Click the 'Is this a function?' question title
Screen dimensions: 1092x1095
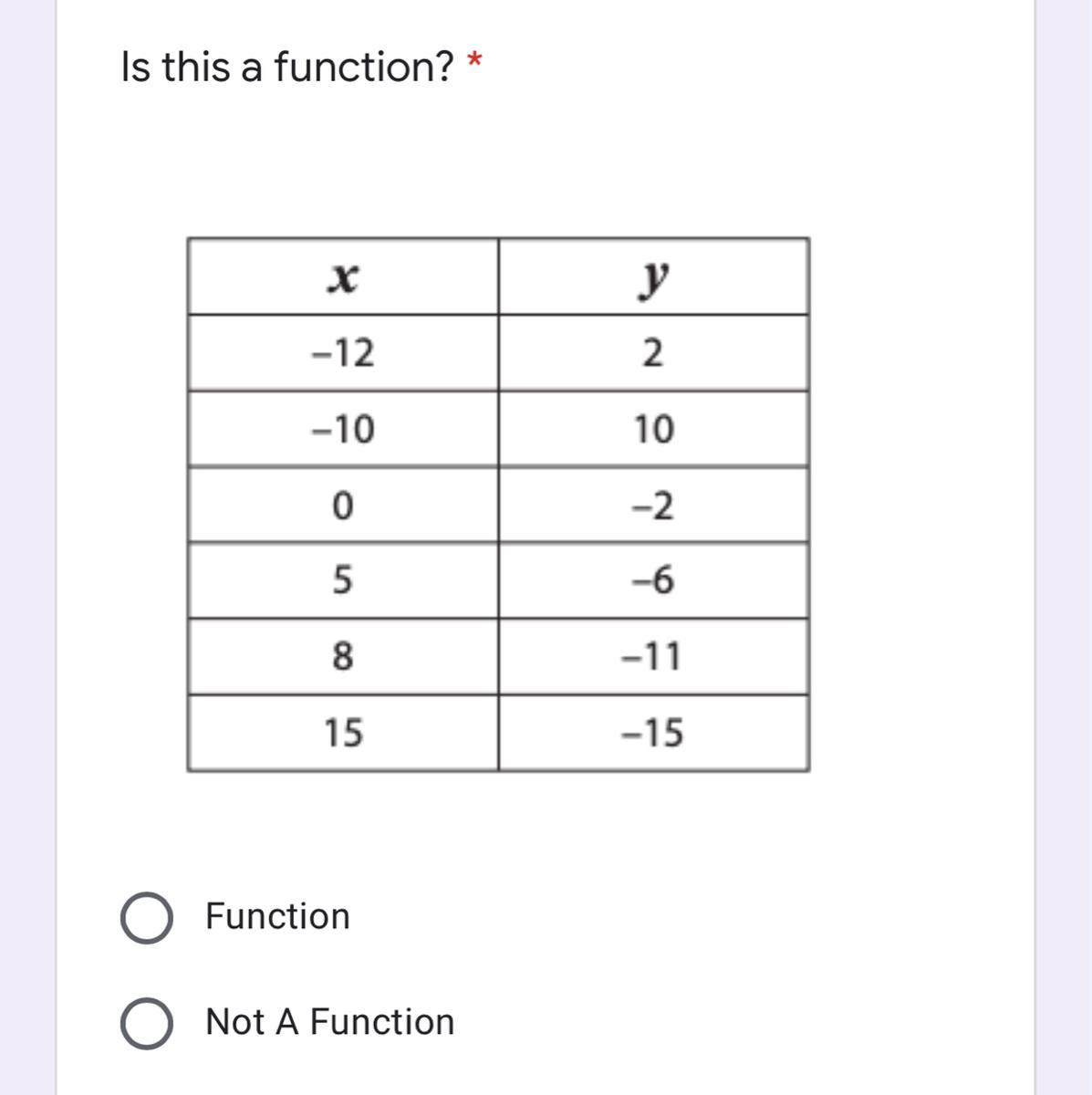pyautogui.click(x=287, y=68)
